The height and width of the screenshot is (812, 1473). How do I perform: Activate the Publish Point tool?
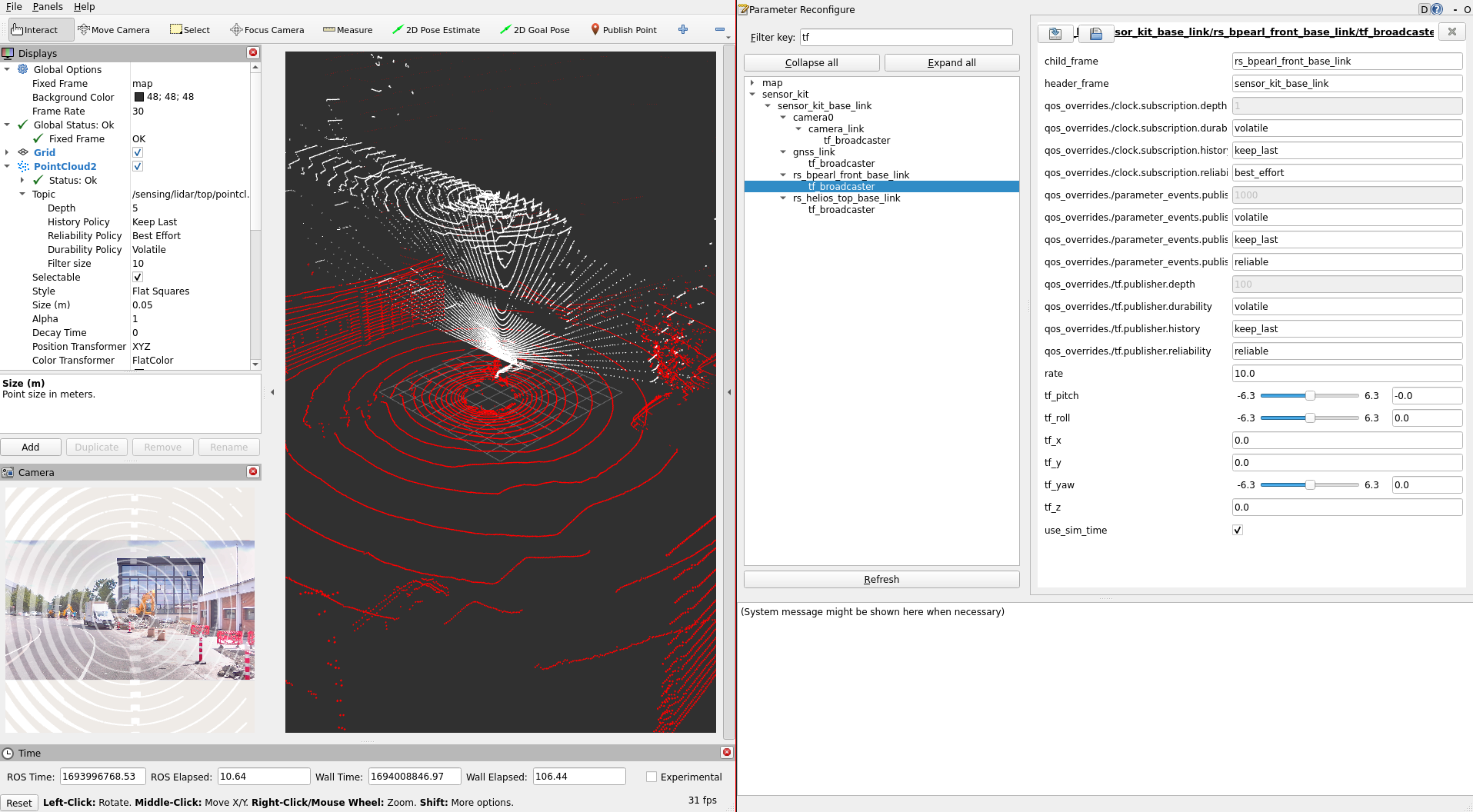pos(623,29)
